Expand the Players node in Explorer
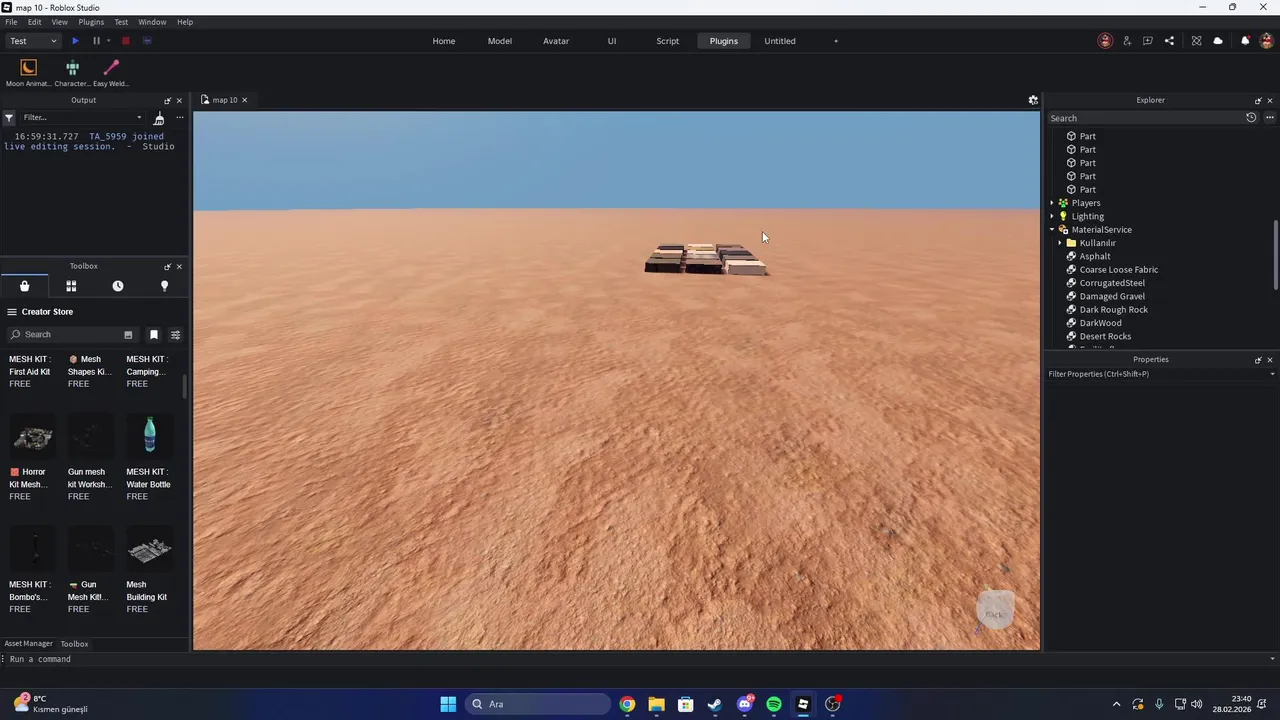Screen dimensions: 1280x720 (x=1052, y=203)
